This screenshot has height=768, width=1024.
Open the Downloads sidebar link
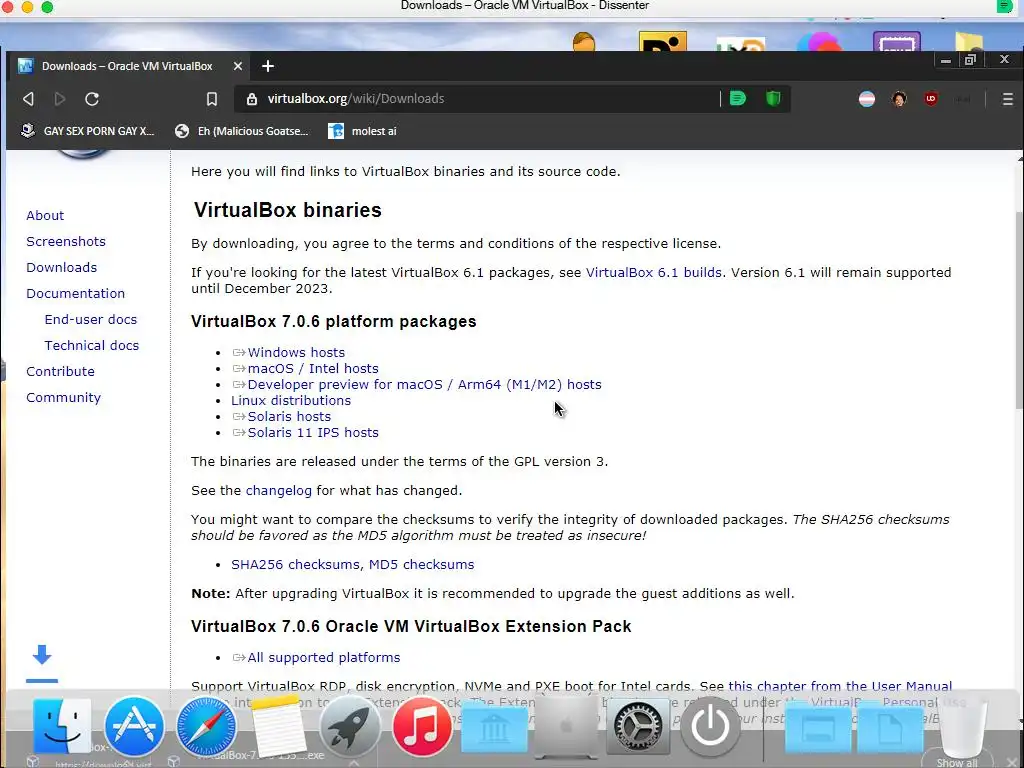pyautogui.click(x=61, y=268)
